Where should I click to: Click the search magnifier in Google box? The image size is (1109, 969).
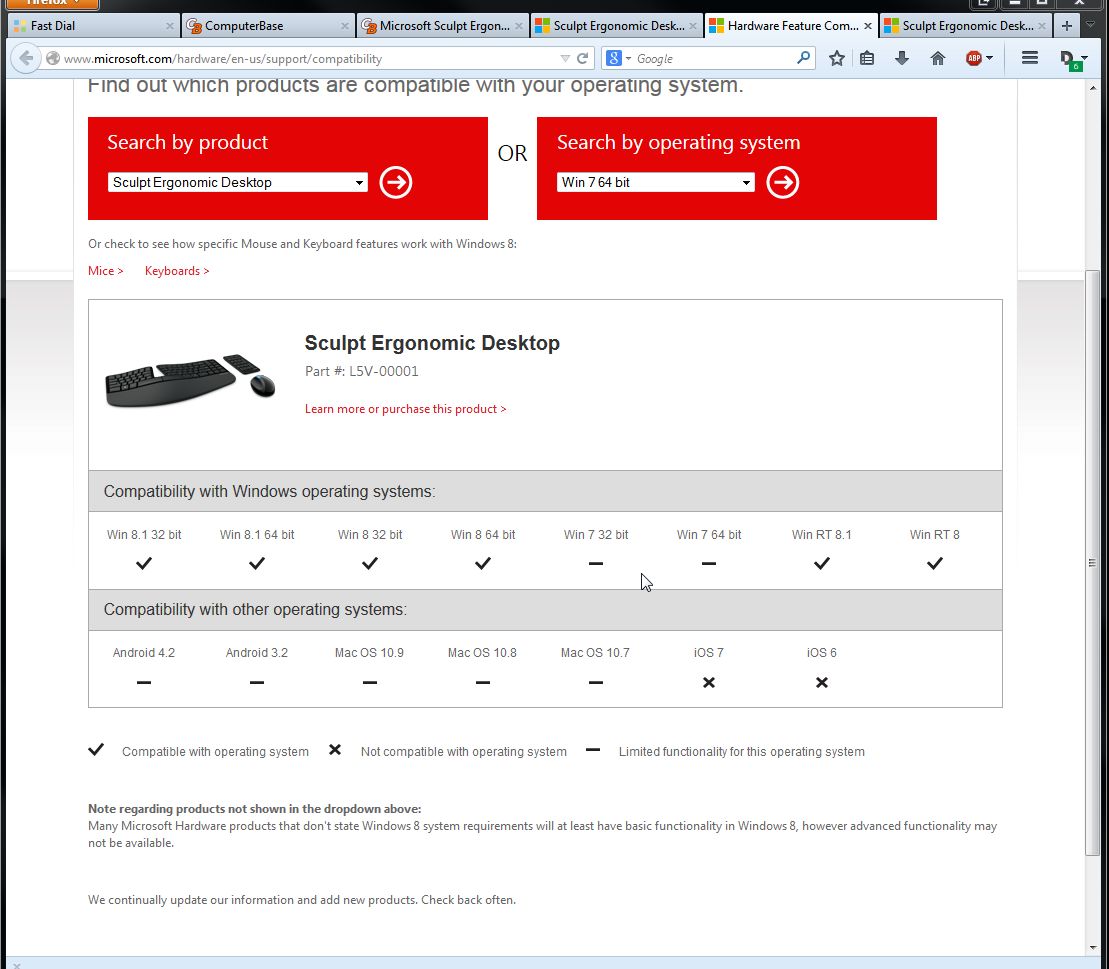tap(803, 58)
